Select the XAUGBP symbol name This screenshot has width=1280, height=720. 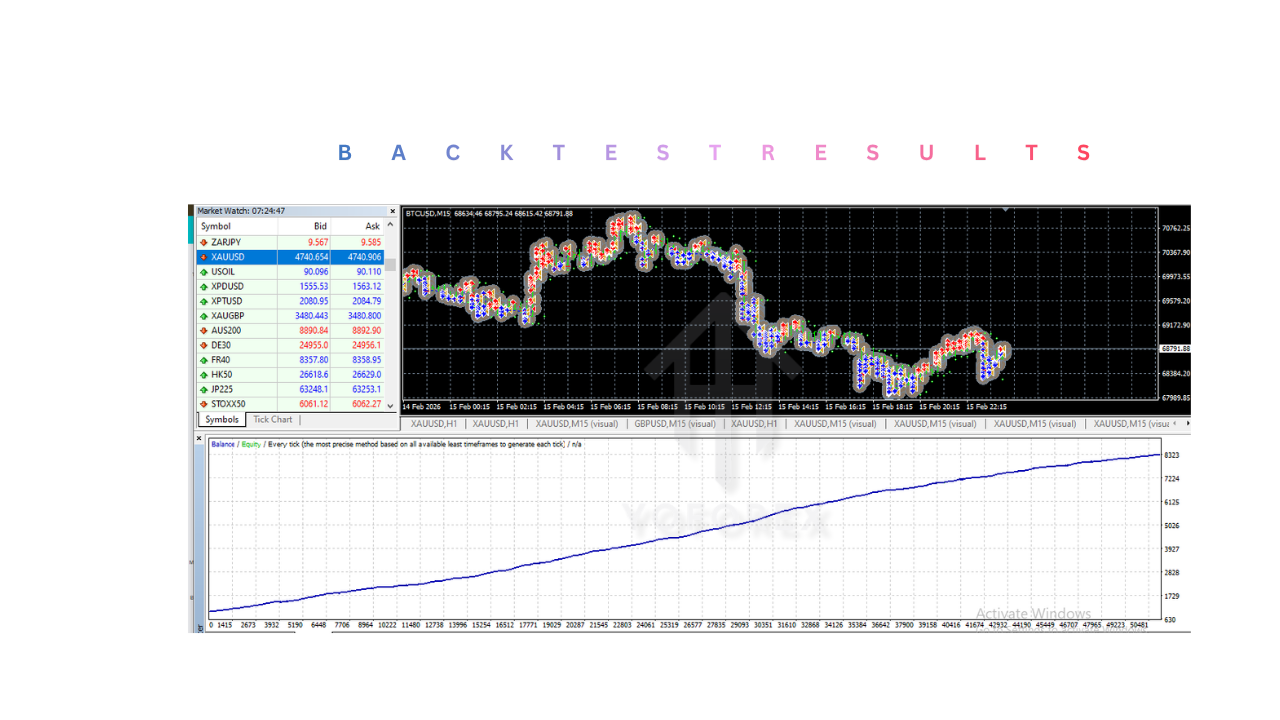[228, 316]
